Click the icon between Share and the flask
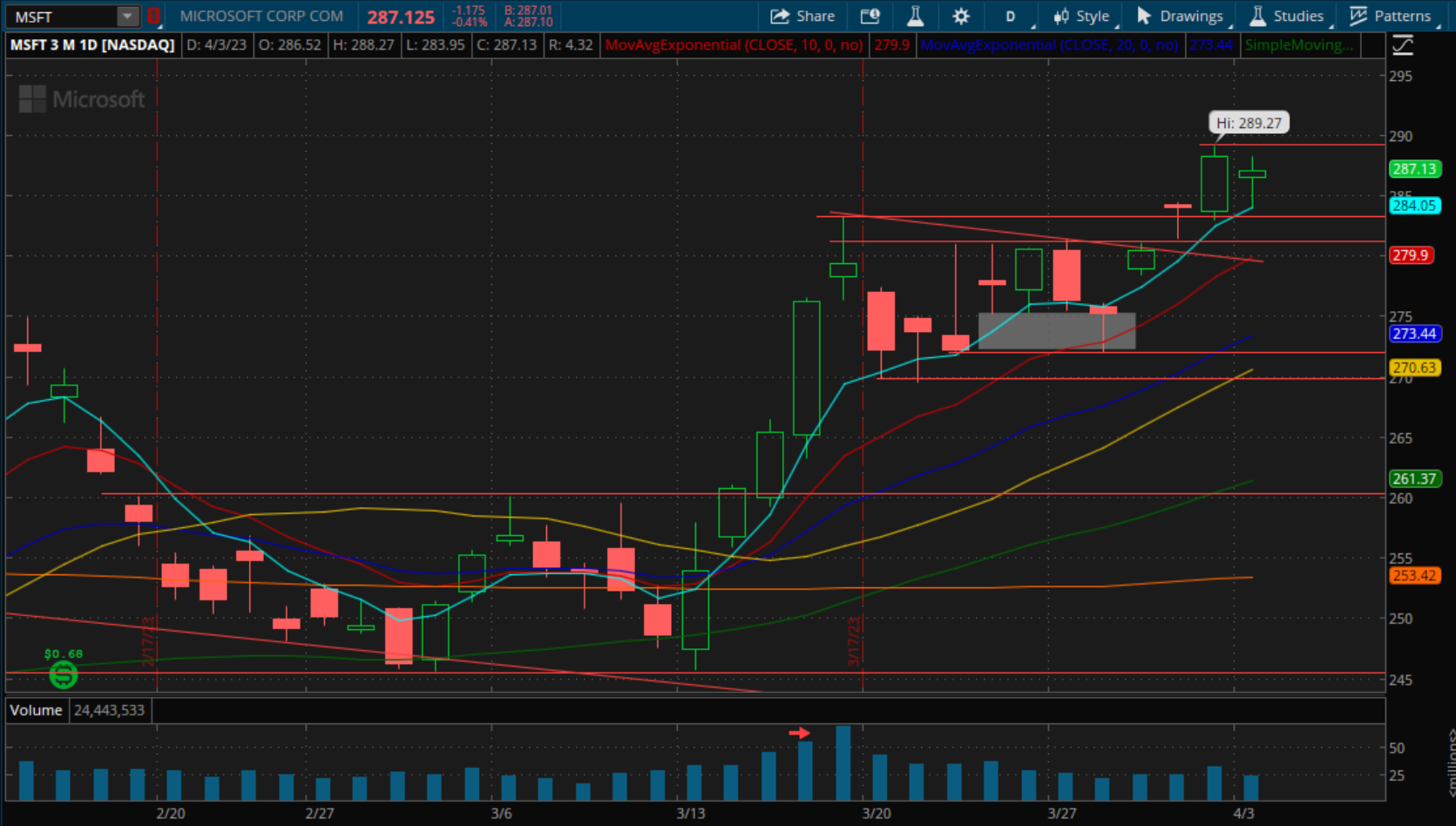 coord(870,16)
